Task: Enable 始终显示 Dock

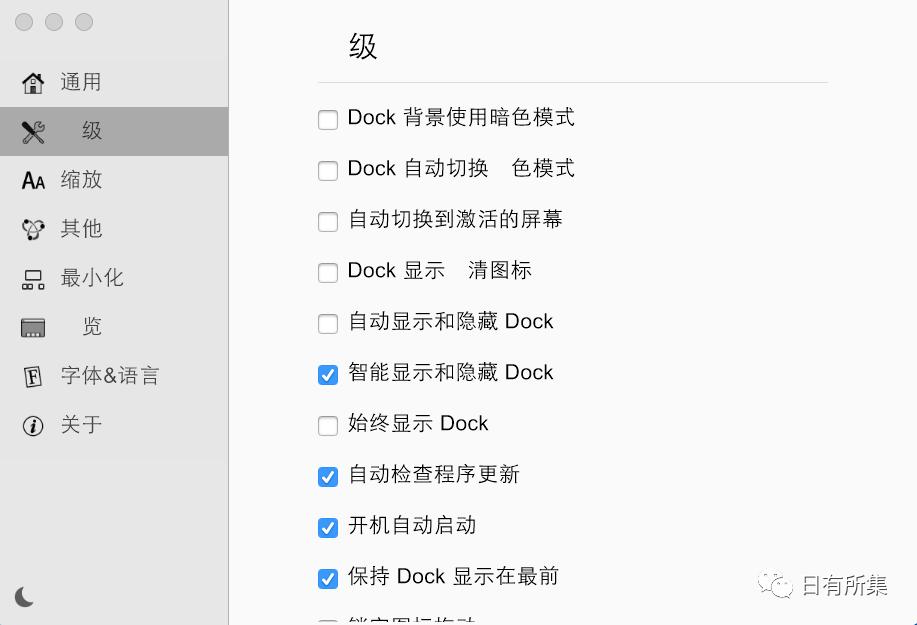Action: [x=328, y=425]
